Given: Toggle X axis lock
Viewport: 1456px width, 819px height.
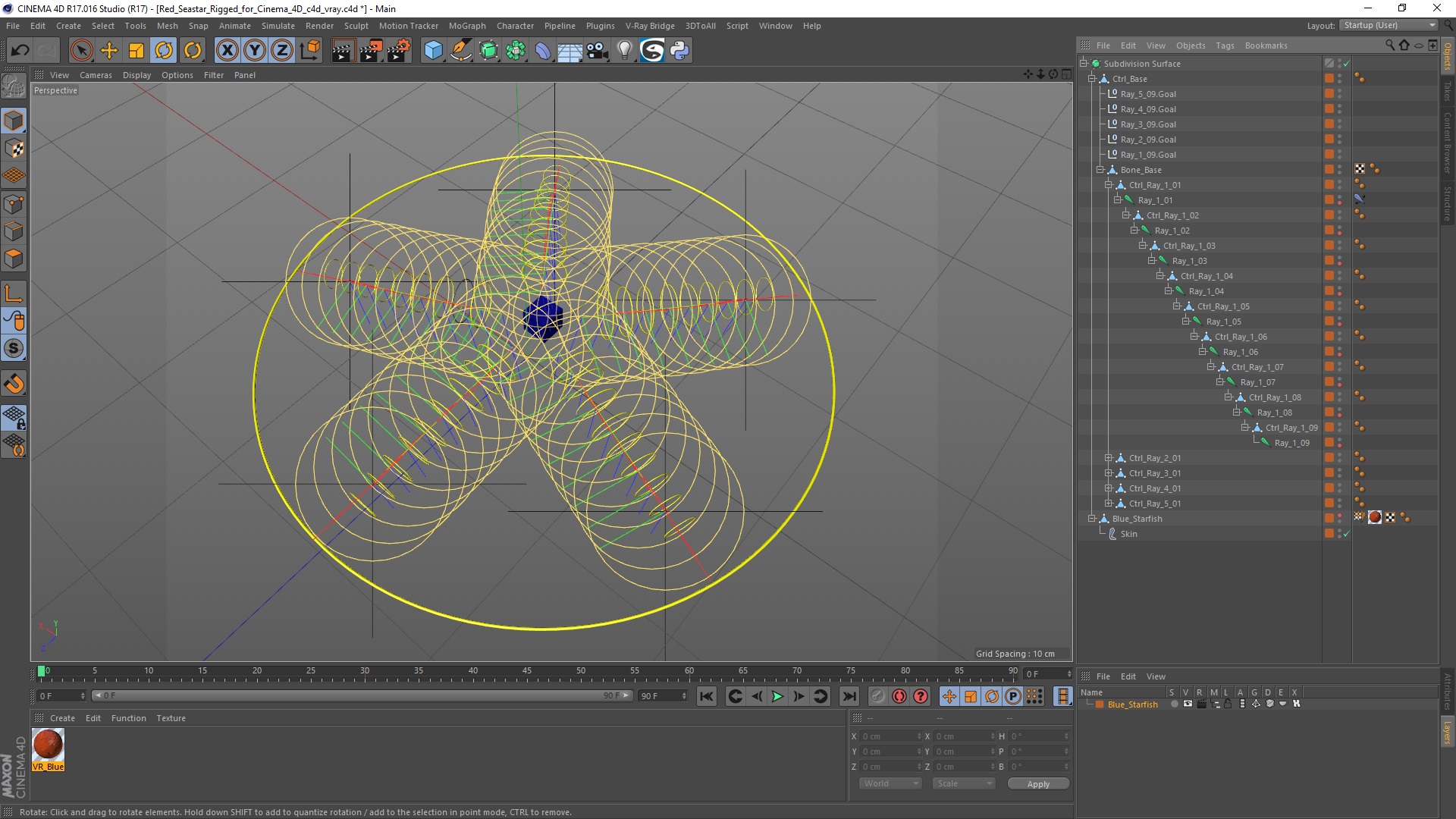Looking at the screenshot, I should coord(227,51).
